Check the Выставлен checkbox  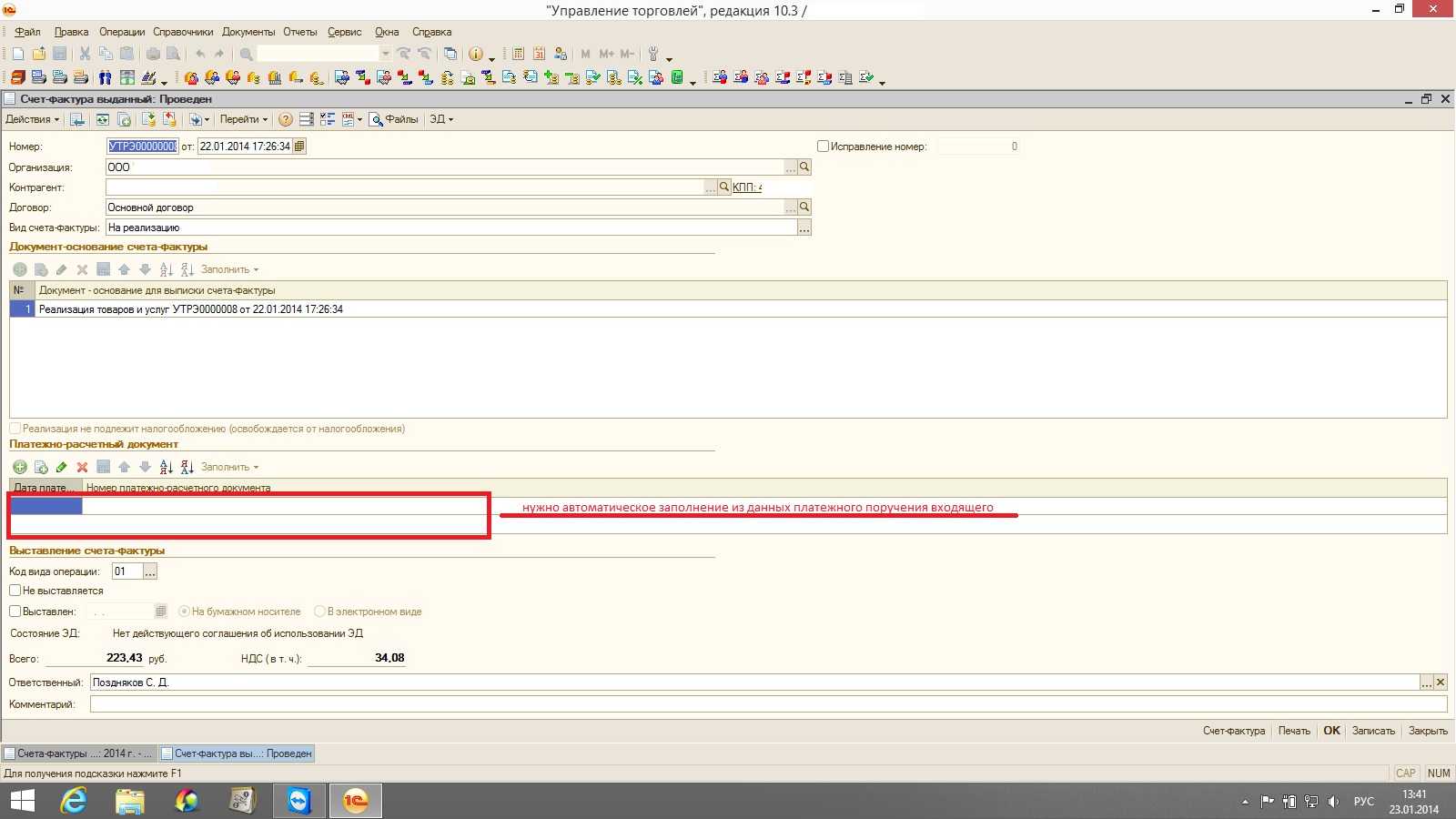15,612
